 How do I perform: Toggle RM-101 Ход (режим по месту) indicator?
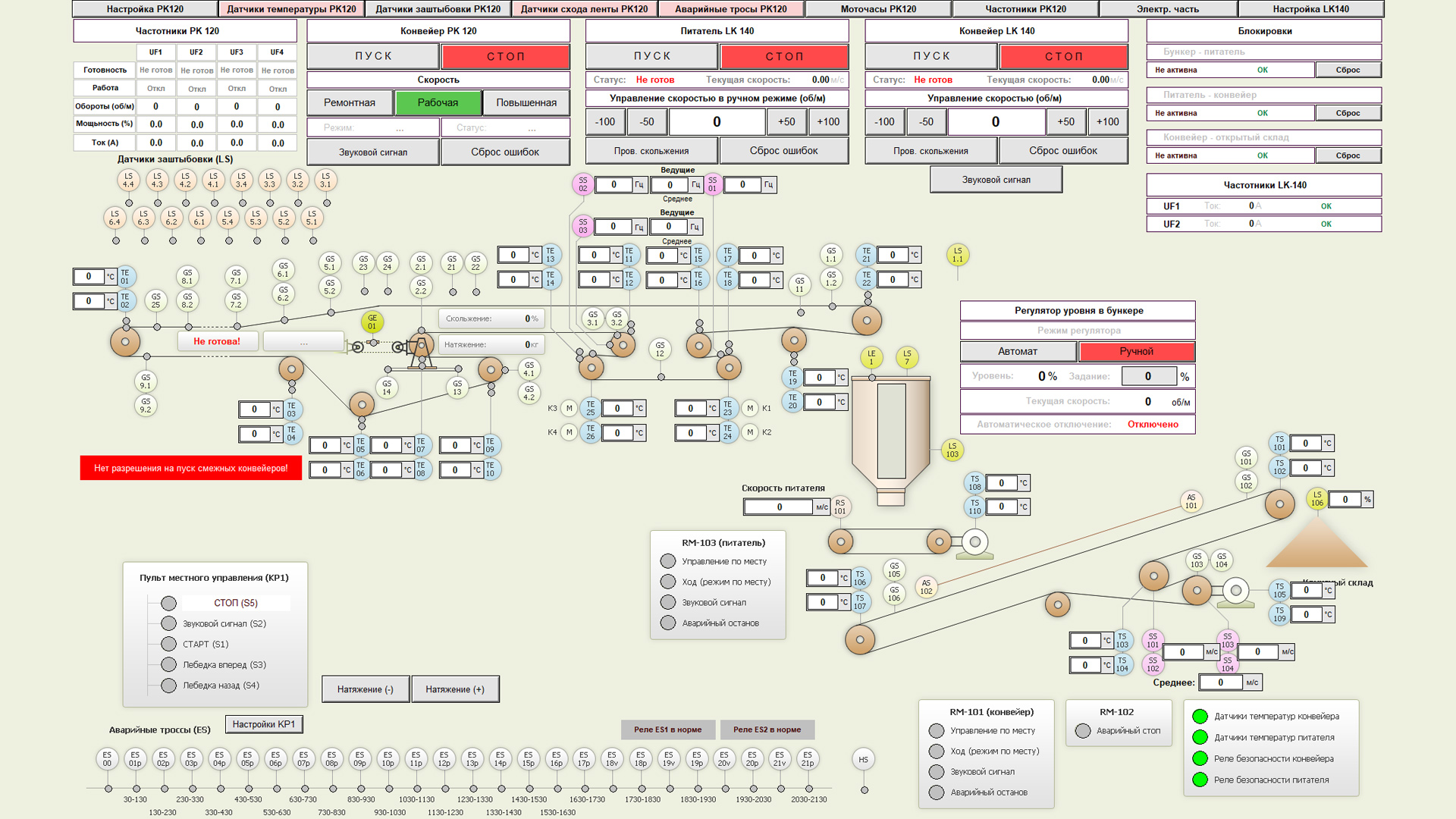tap(937, 751)
